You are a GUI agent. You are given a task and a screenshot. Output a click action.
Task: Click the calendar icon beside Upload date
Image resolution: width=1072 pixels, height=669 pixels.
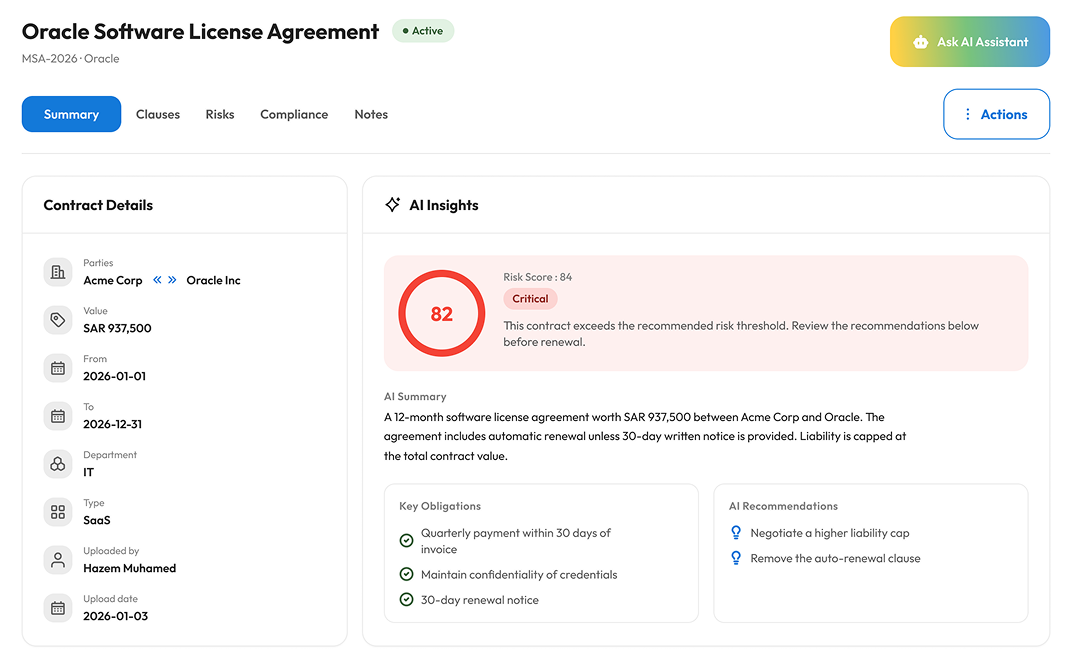[x=58, y=608]
